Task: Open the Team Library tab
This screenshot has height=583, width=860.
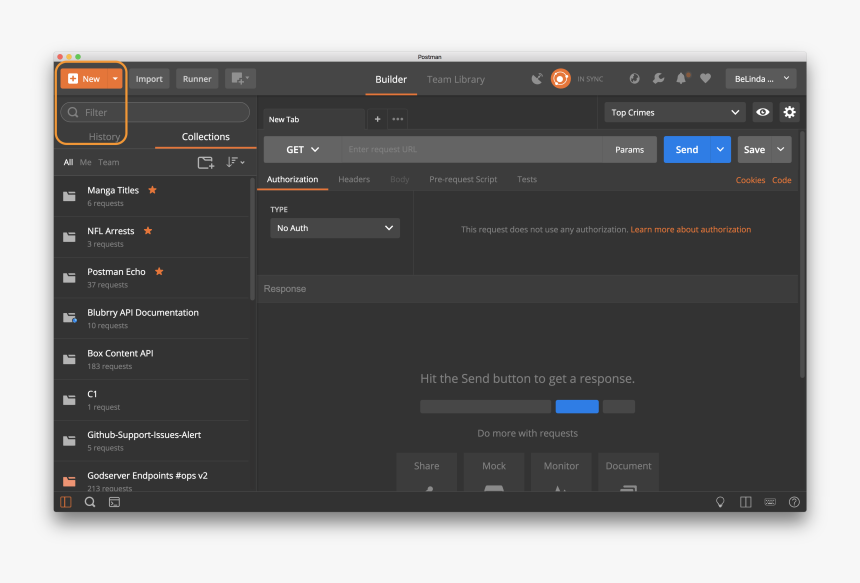Action: [455, 79]
